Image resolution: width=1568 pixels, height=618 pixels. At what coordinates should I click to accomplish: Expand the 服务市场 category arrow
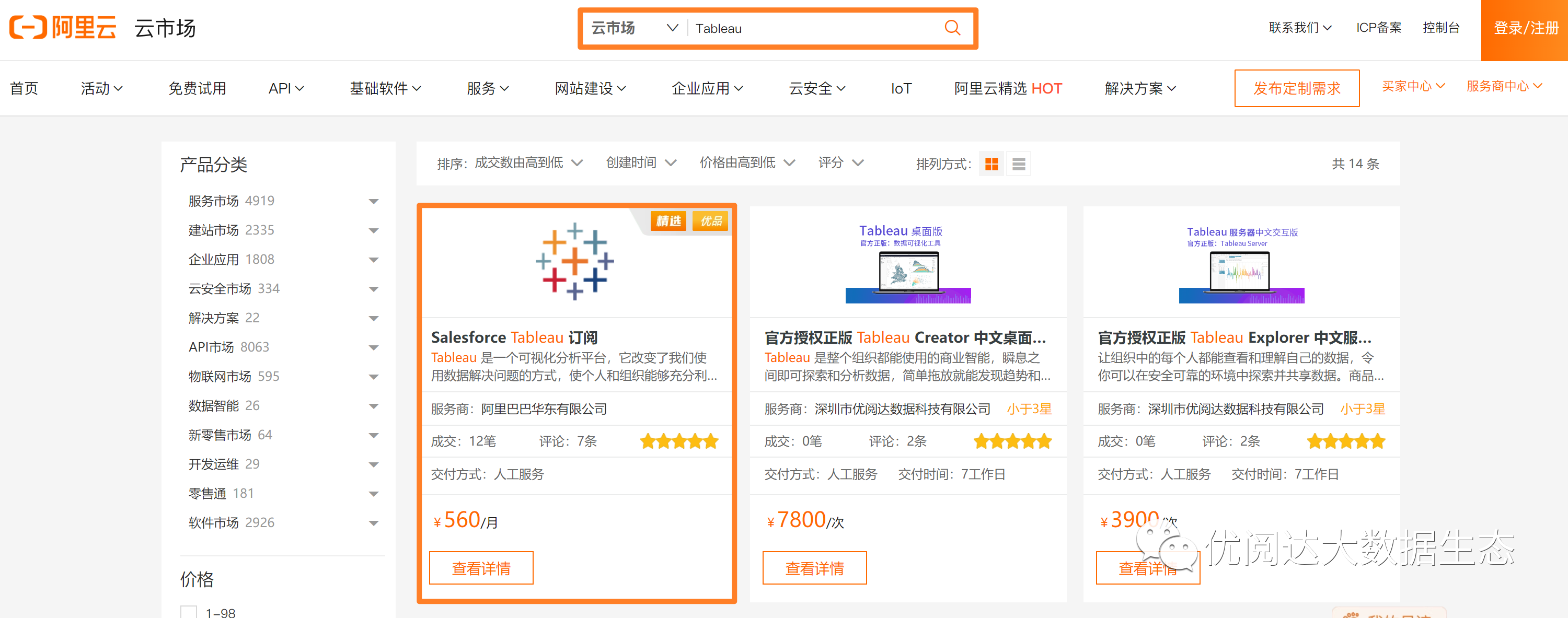tap(374, 201)
